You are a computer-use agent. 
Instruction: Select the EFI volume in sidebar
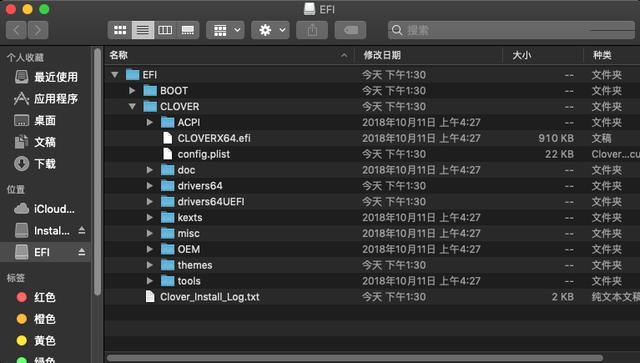[33, 252]
